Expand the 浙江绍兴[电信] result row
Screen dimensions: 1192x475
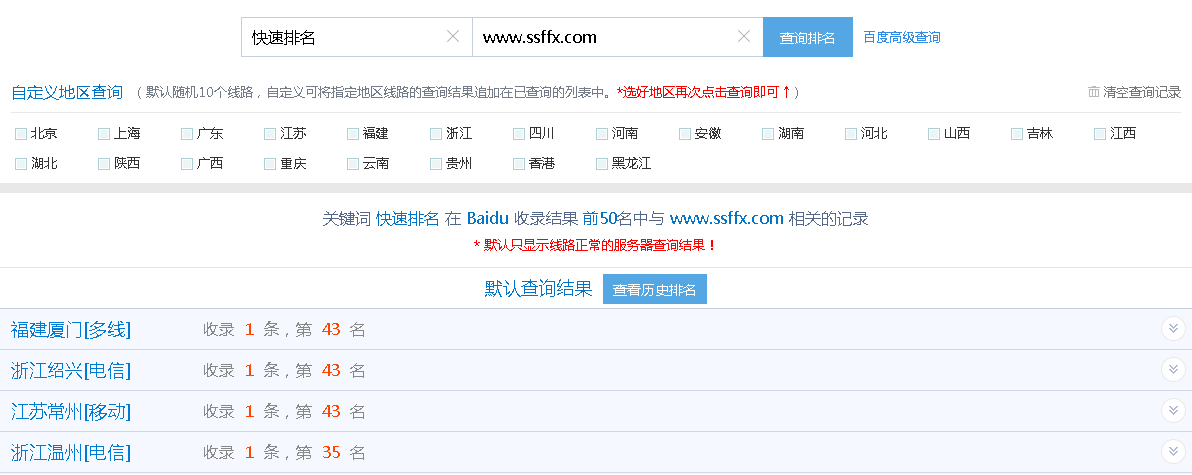click(x=1173, y=369)
